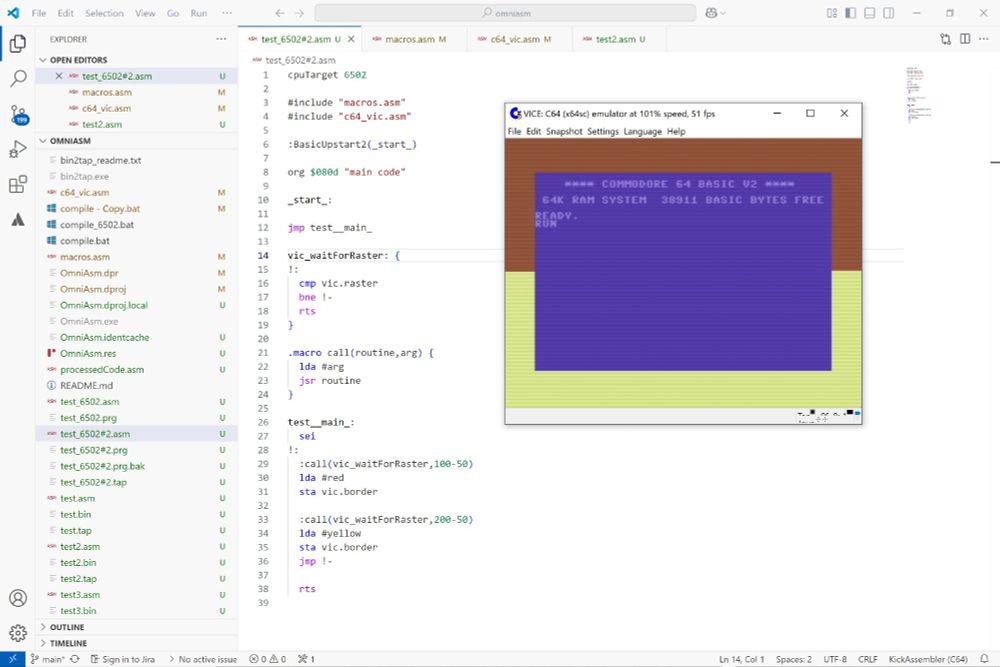Open the Manage gear menu
The height and width of the screenshot is (667, 1000).
[x=18, y=633]
